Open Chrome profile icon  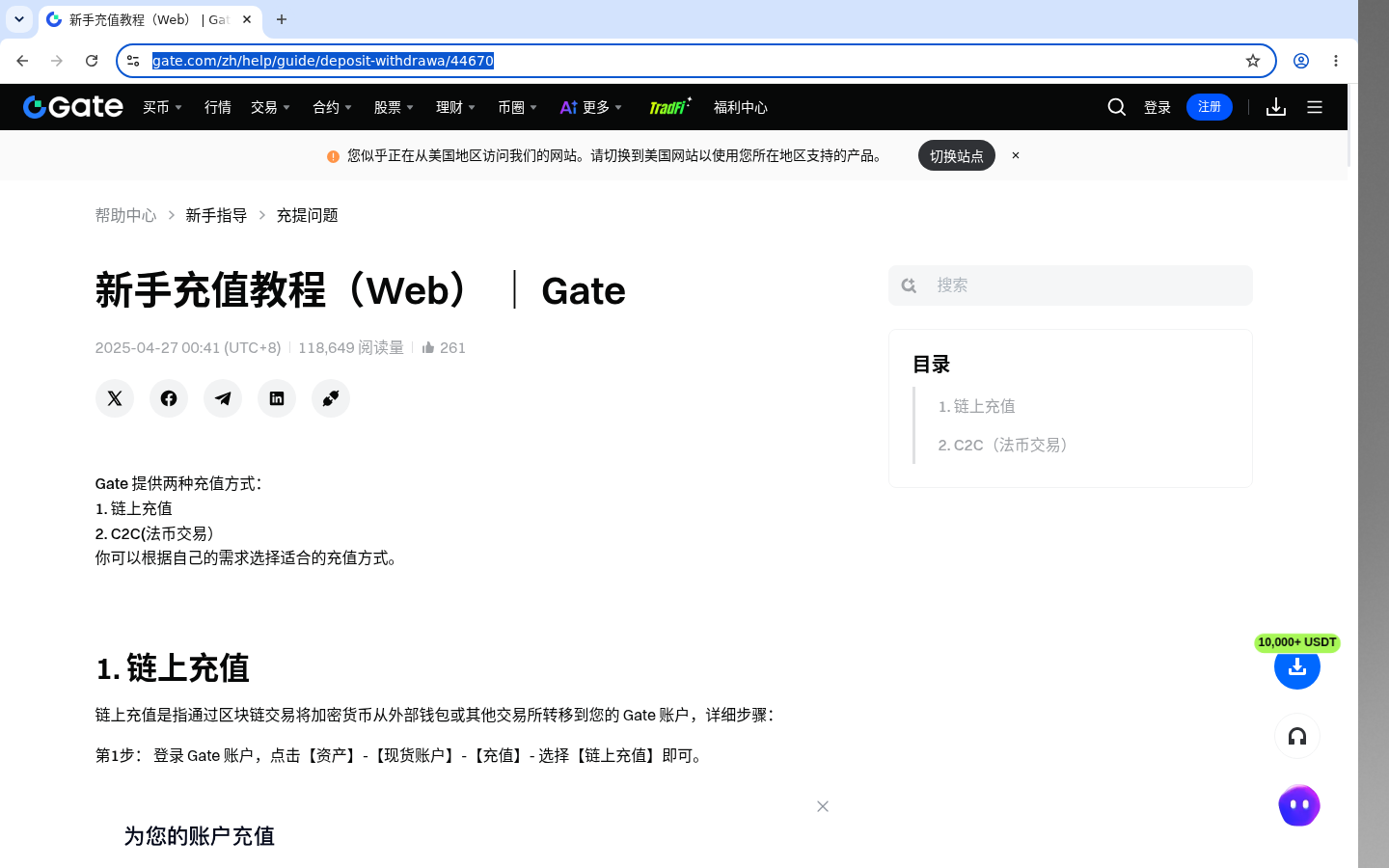1301,61
